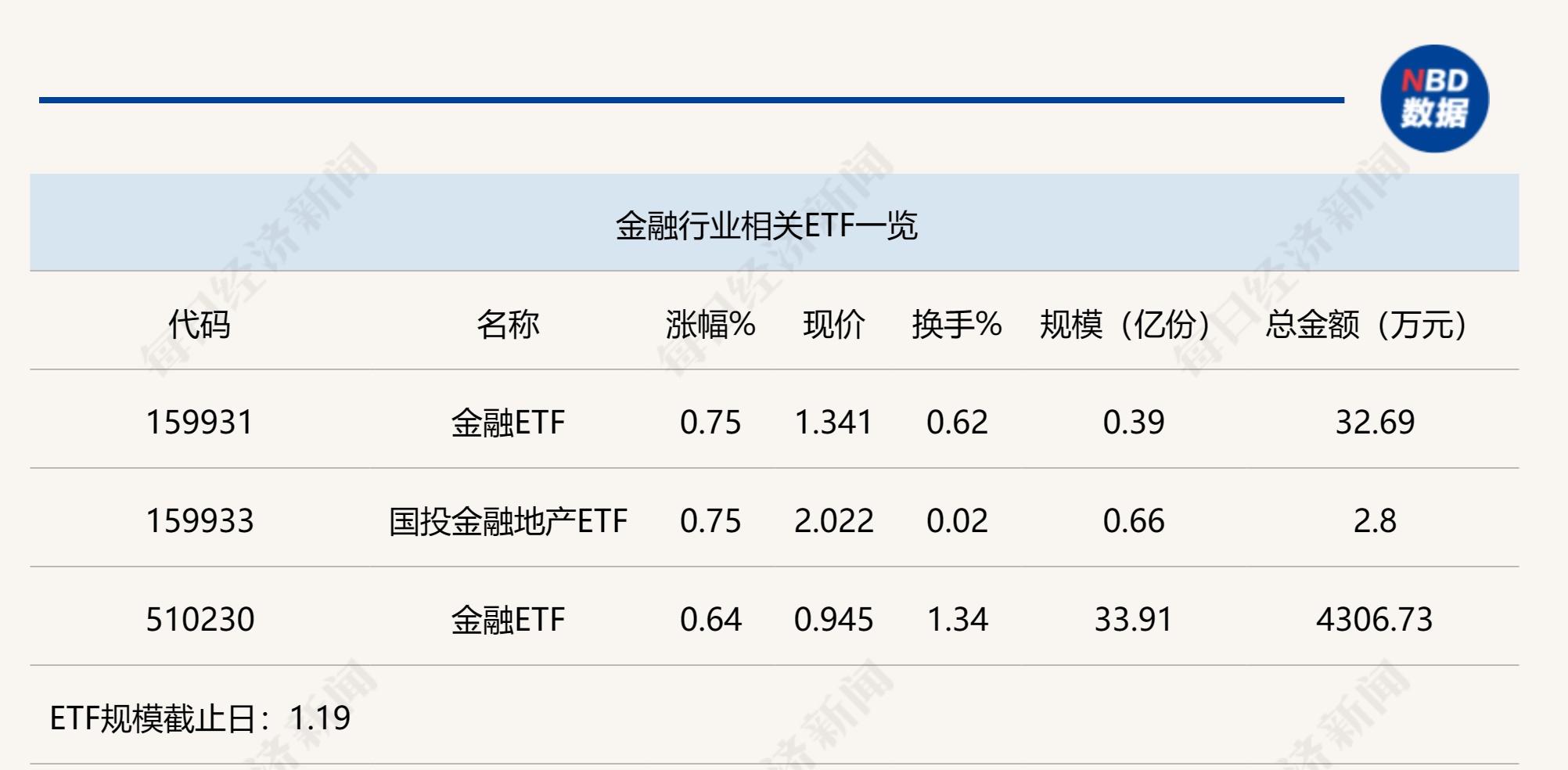Screen dimensions: 1568x770
Task: Select fund code 159931
Action: [x=200, y=423]
